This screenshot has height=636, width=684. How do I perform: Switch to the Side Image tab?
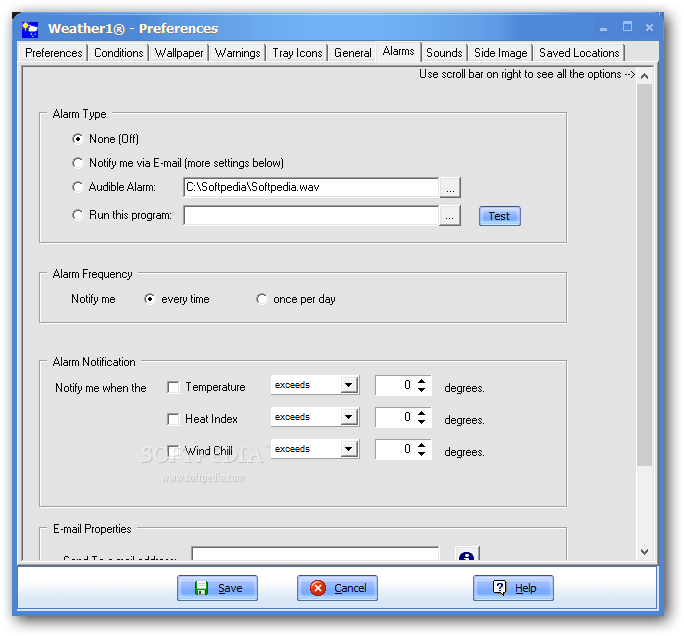coord(501,53)
